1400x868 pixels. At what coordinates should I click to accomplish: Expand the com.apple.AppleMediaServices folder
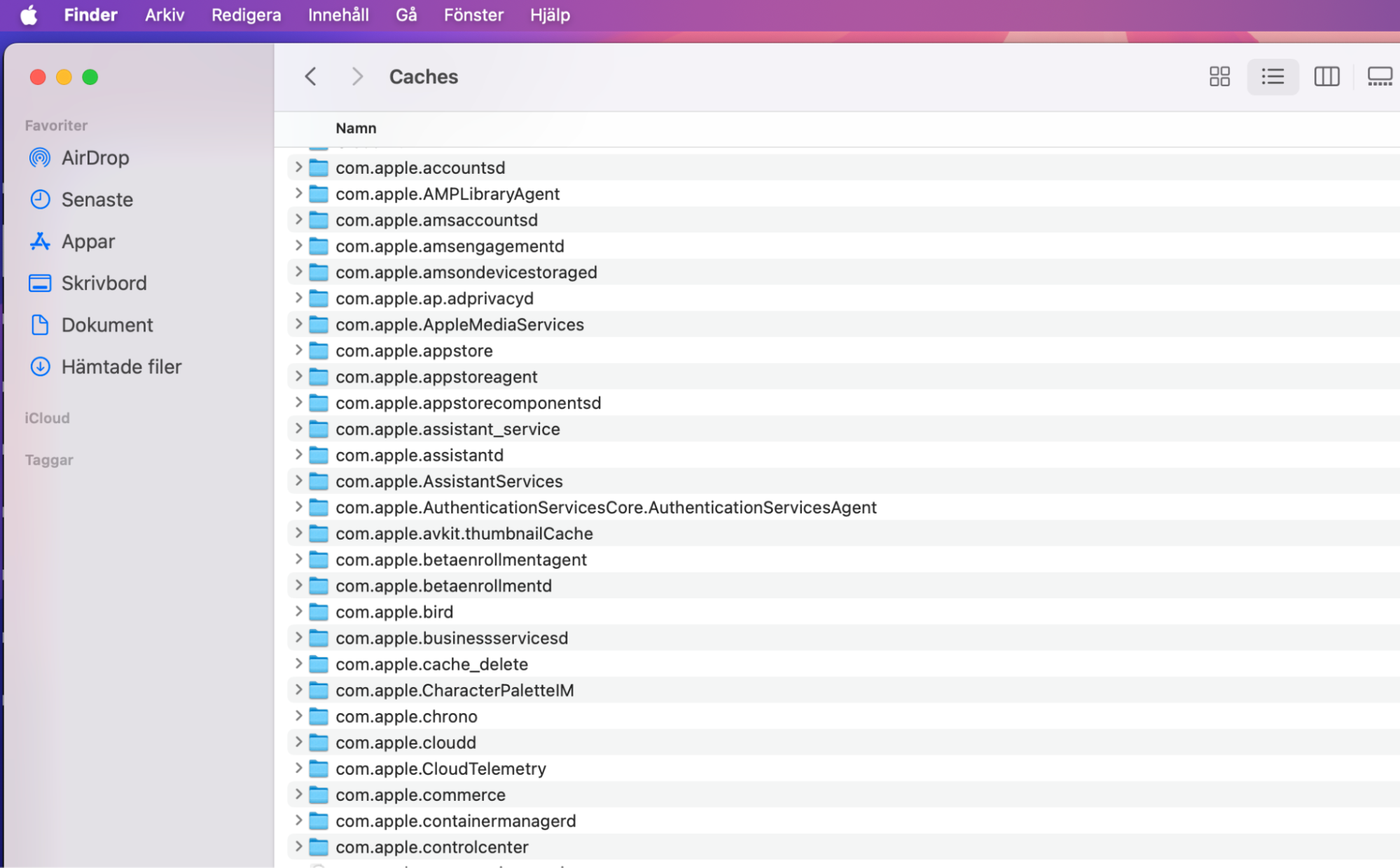(298, 324)
